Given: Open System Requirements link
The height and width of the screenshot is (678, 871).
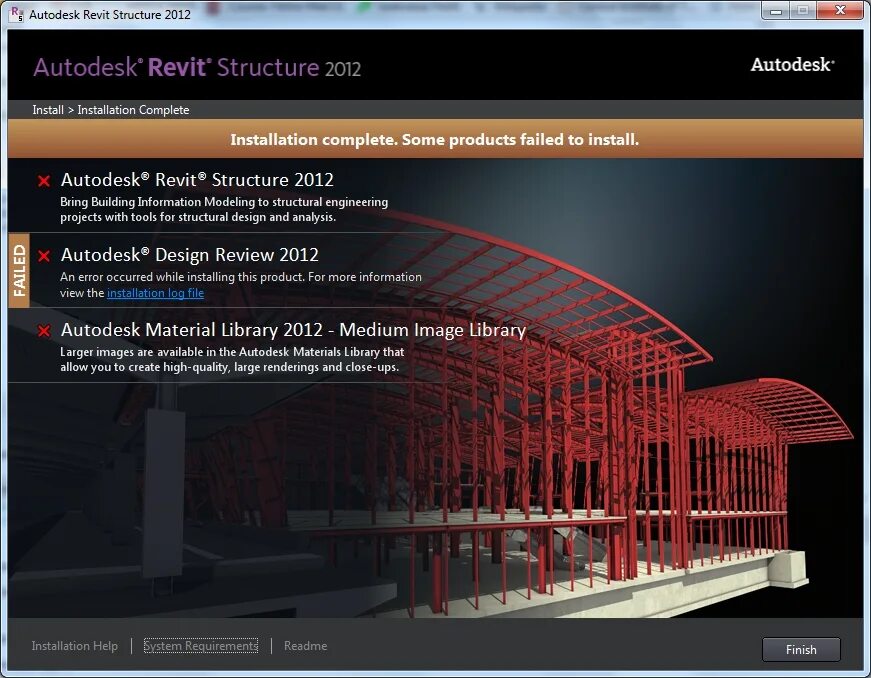Looking at the screenshot, I should click(x=201, y=646).
